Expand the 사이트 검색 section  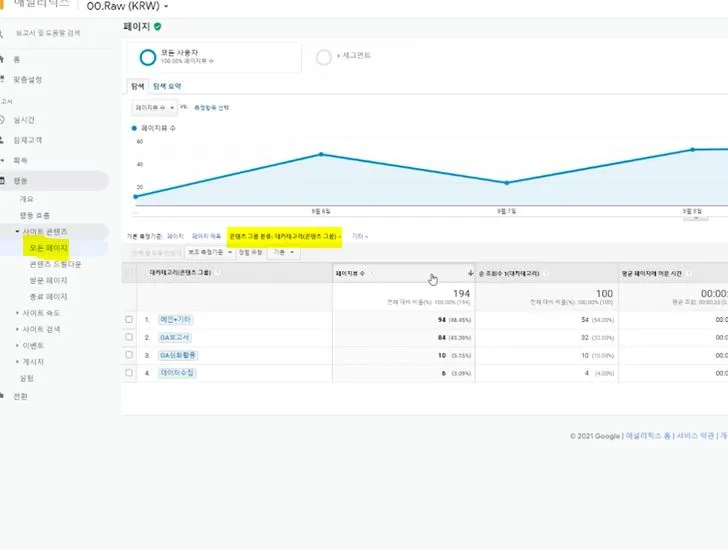point(17,330)
